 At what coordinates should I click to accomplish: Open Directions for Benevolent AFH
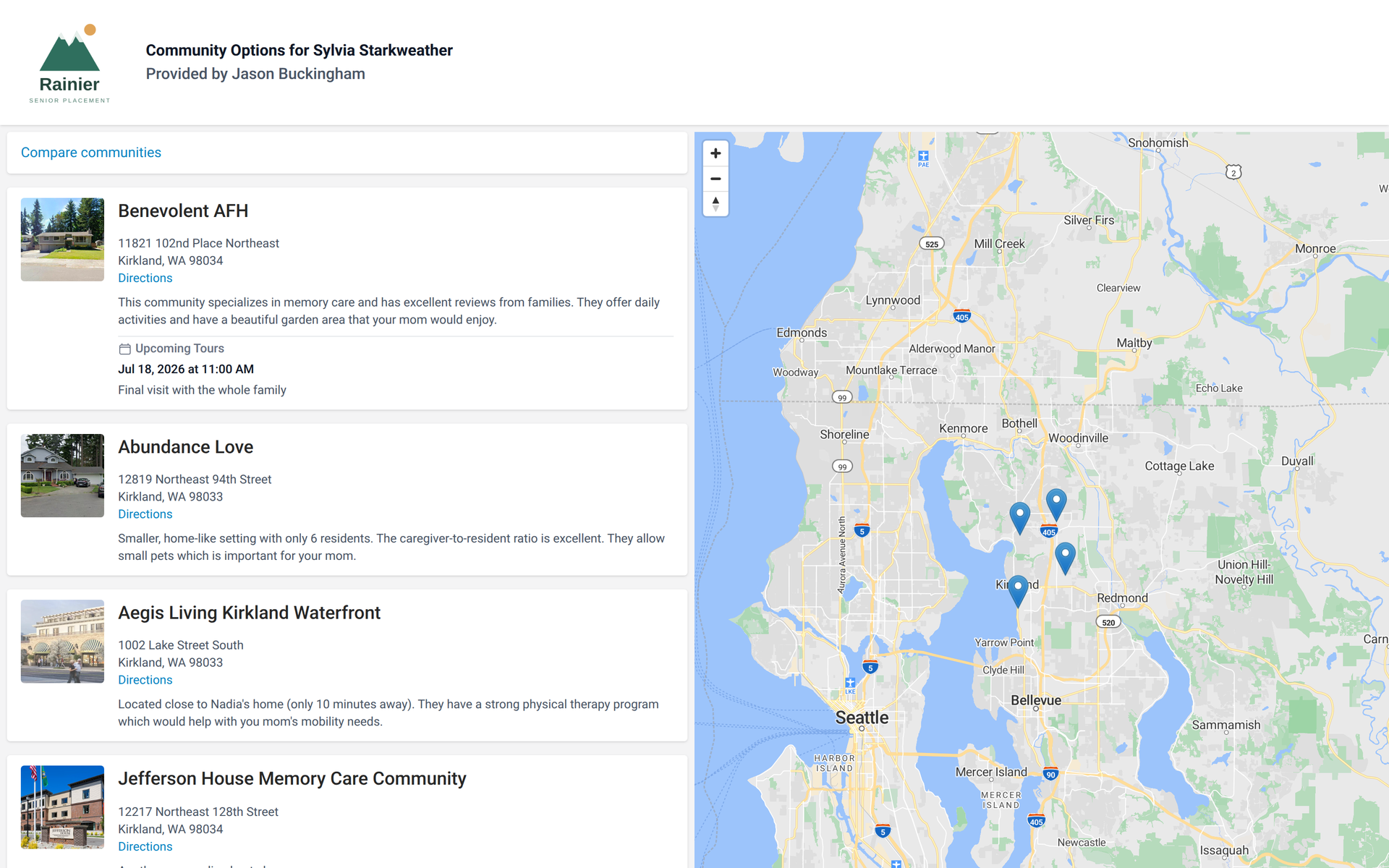tap(145, 278)
